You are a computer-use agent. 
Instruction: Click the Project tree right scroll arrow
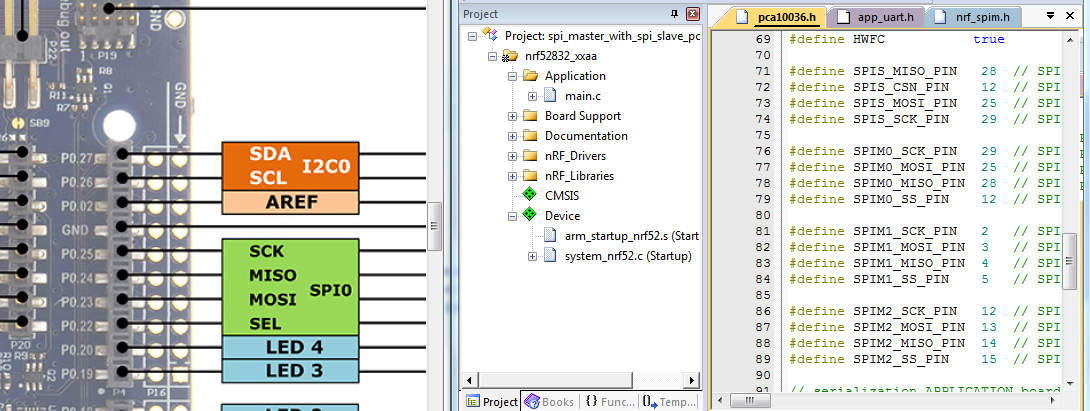(x=692, y=380)
